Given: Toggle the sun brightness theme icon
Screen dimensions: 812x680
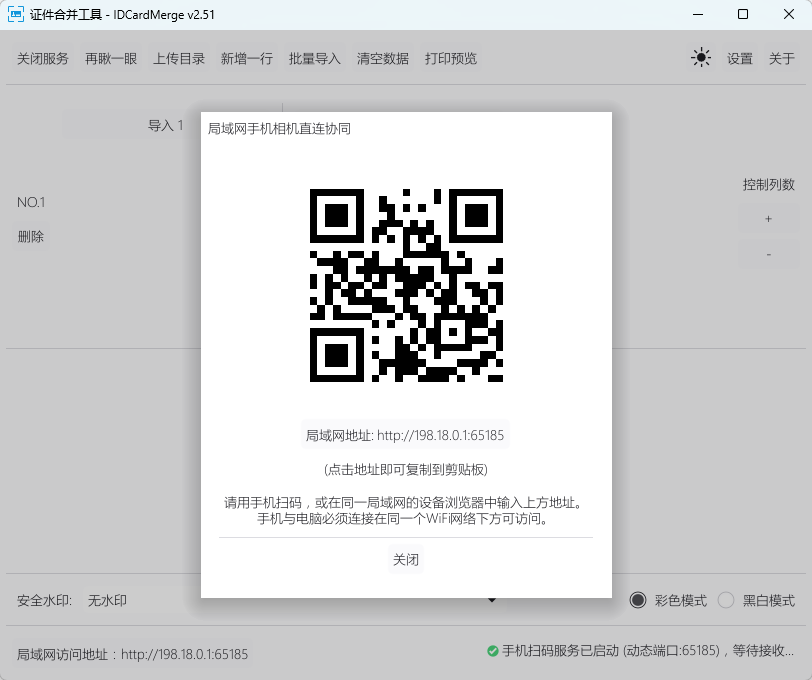Looking at the screenshot, I should (x=701, y=57).
